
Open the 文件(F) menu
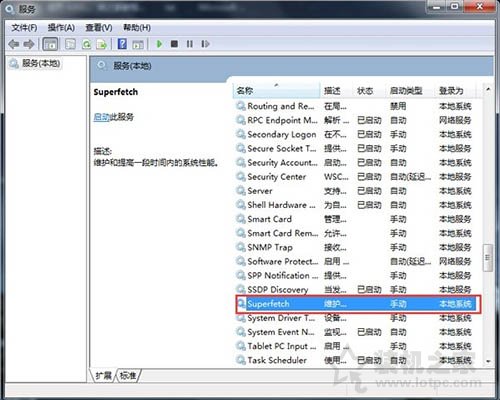(x=24, y=27)
